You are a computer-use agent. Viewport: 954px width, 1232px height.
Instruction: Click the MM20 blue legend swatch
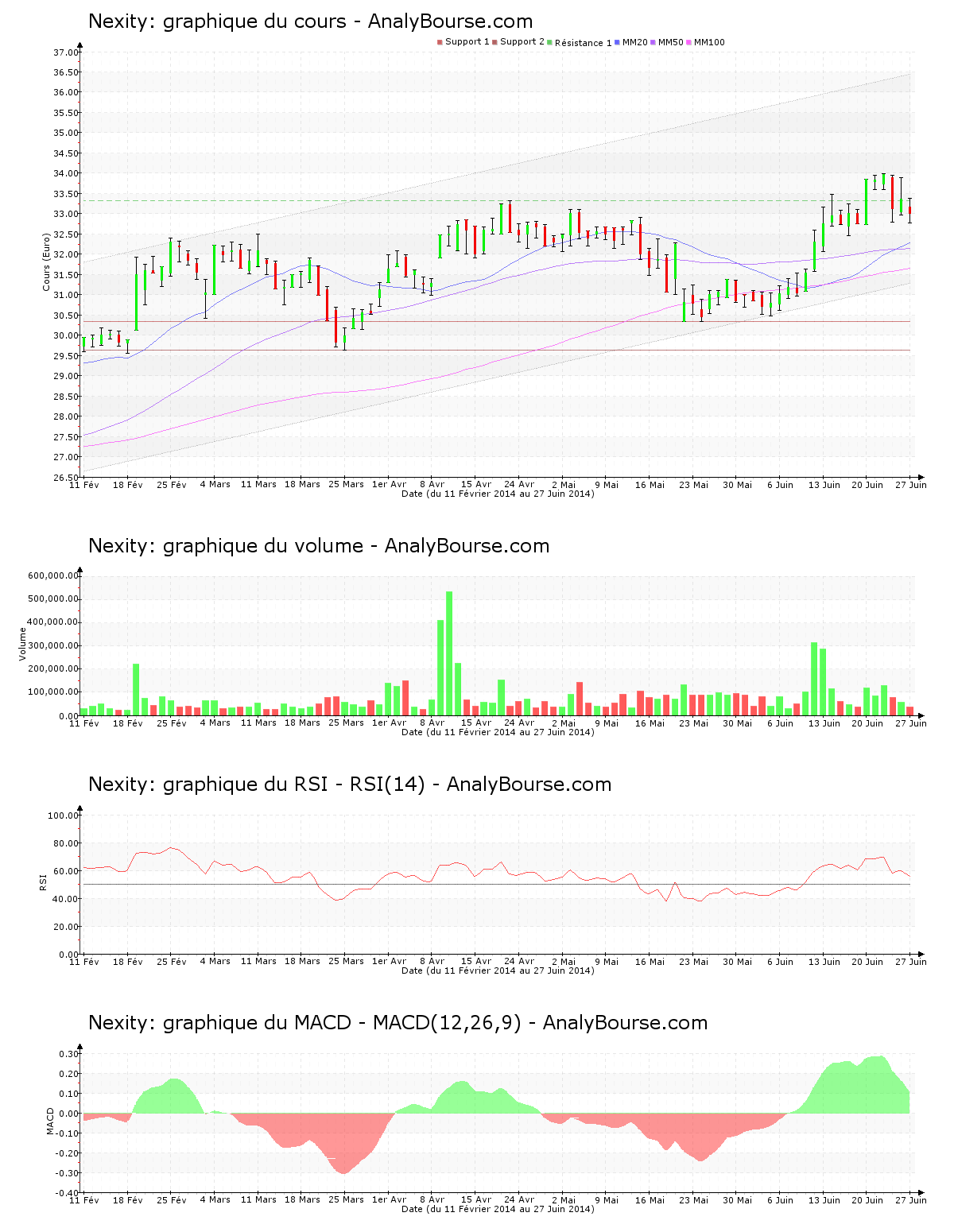coord(617,42)
